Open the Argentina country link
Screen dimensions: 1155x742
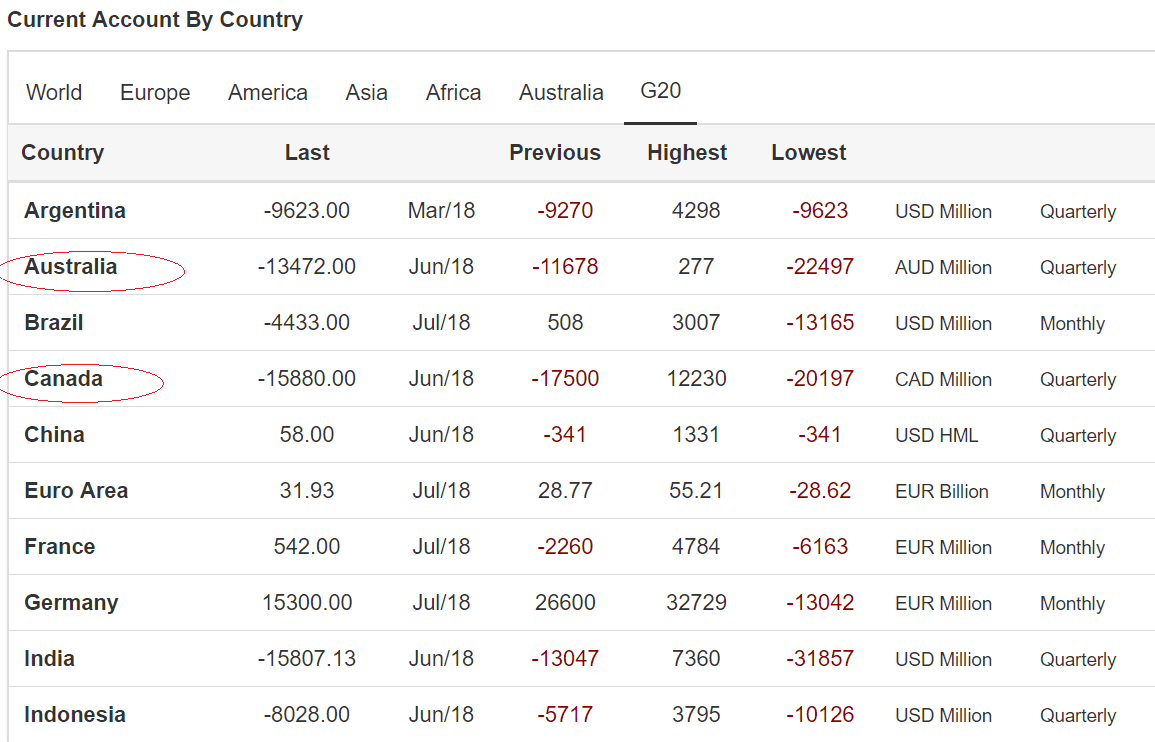[x=75, y=211]
